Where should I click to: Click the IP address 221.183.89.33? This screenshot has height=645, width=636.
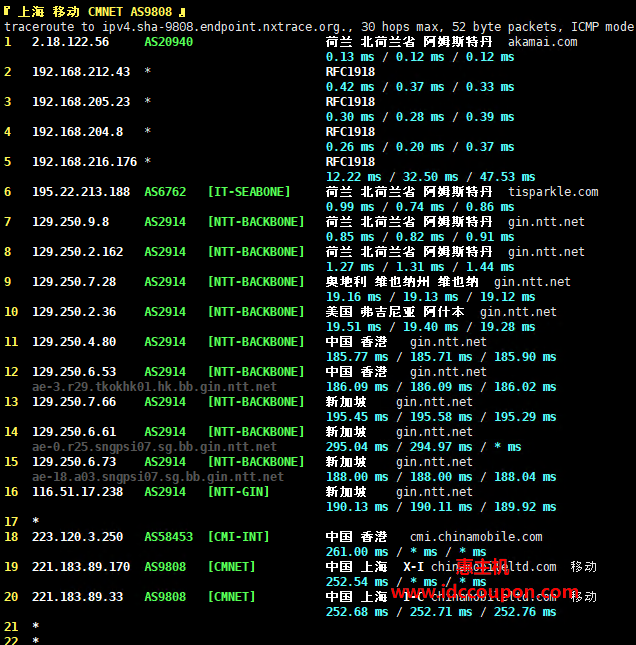(x=77, y=597)
